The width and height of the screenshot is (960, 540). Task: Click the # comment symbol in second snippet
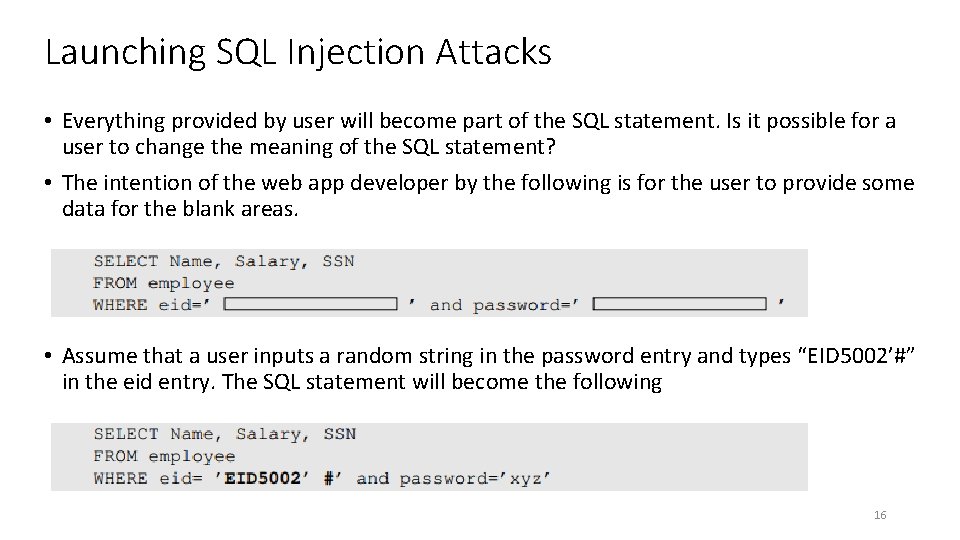(329, 478)
